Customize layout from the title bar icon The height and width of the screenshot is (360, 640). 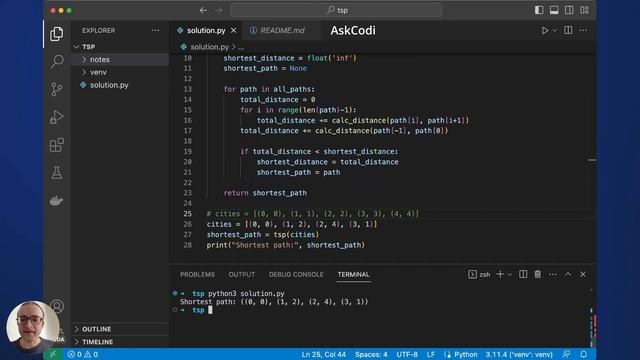point(584,10)
